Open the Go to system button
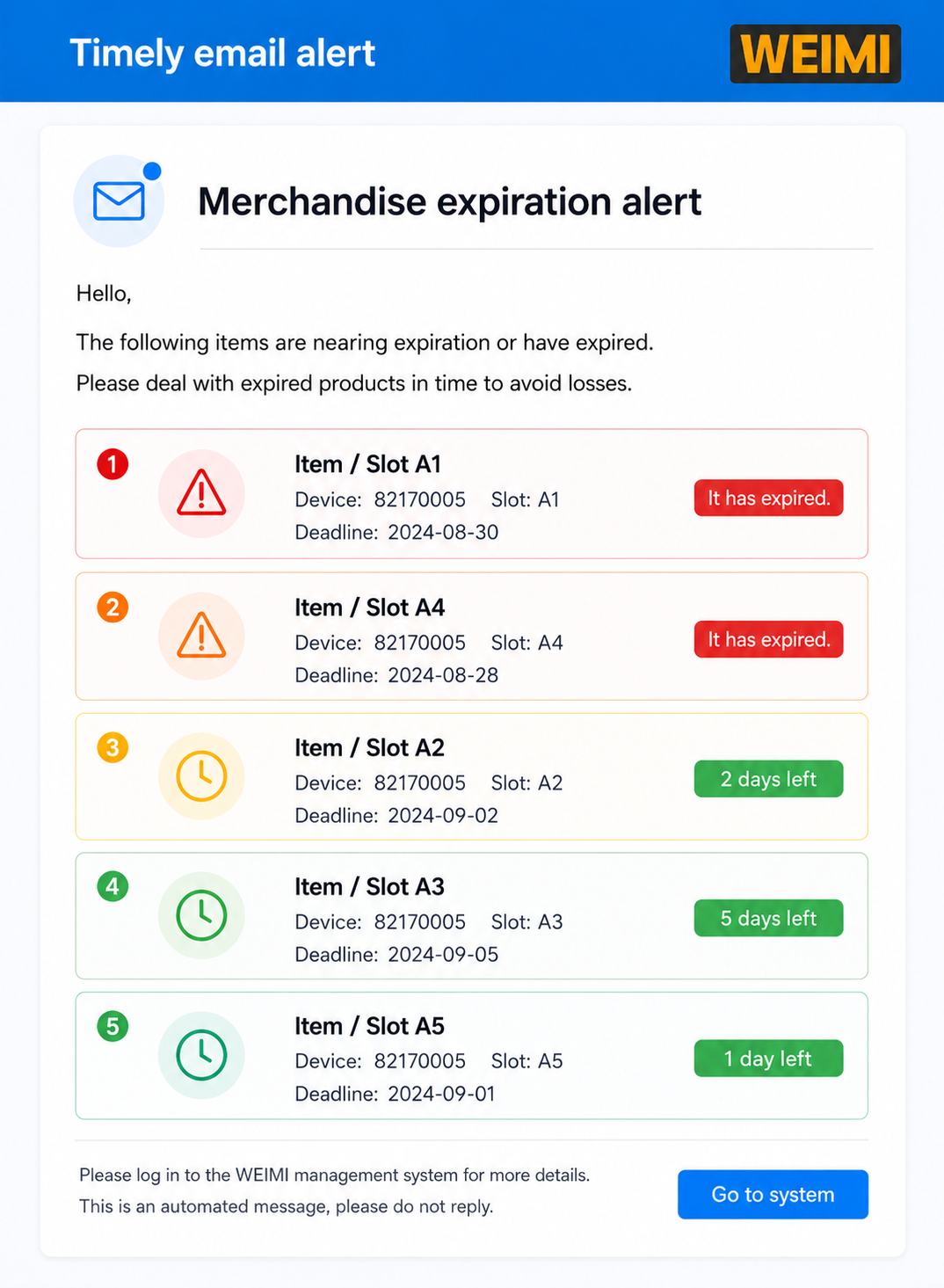 click(x=773, y=1194)
